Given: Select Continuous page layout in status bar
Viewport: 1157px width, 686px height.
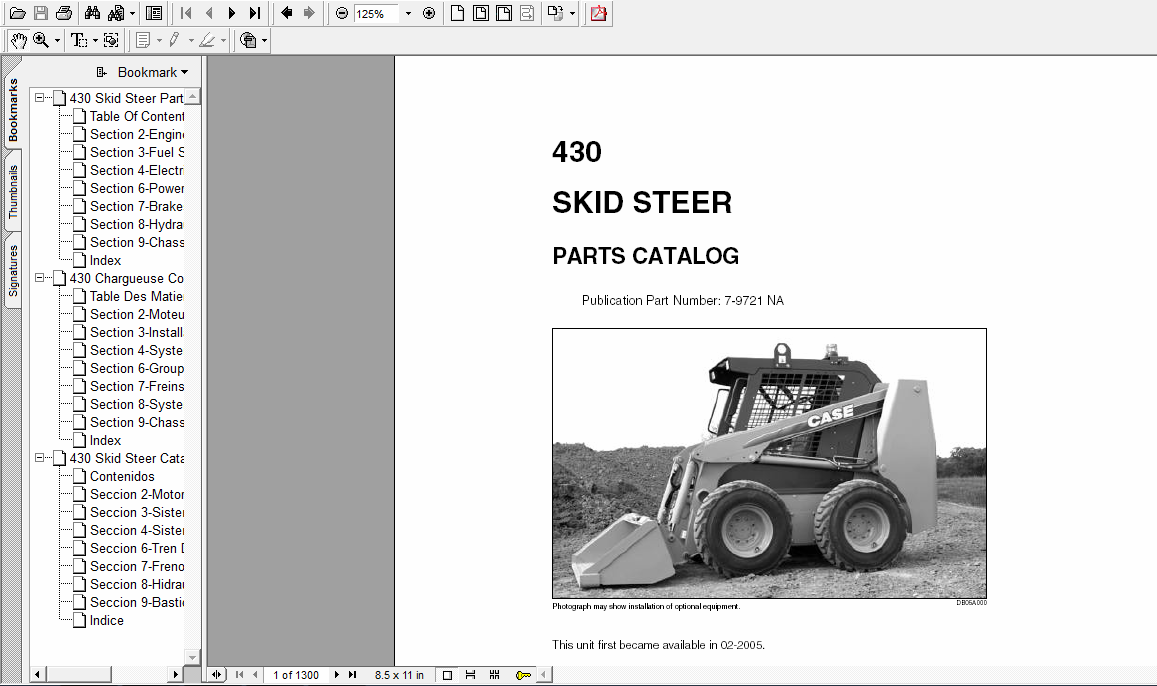Looking at the screenshot, I should (x=470, y=675).
